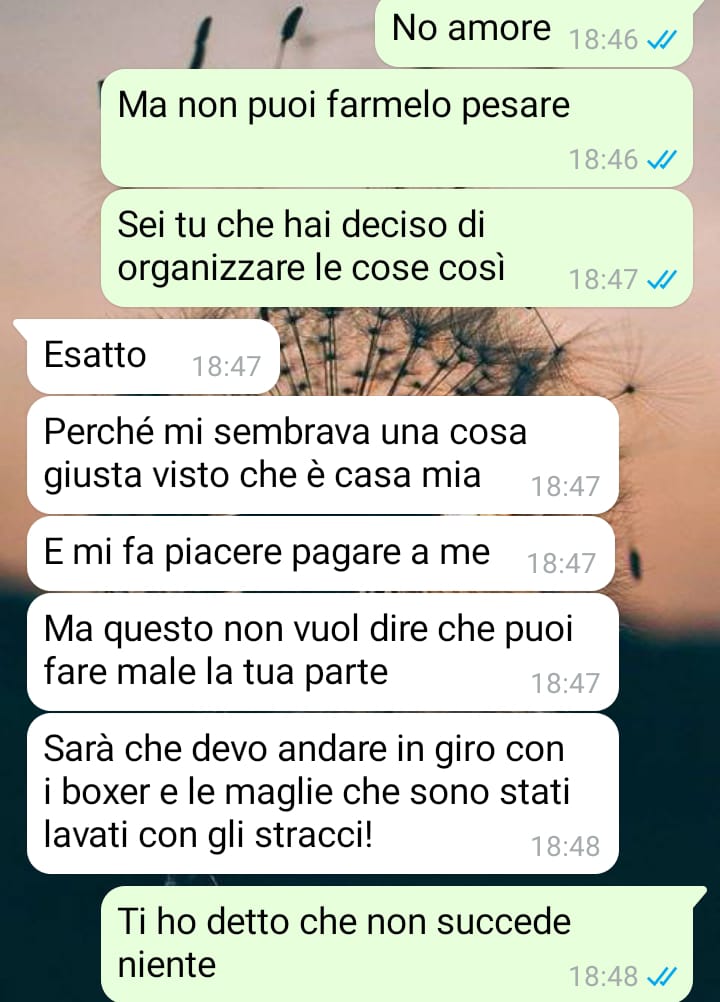Select the 'Ti ho detto che non succede niente' bubble
Image resolution: width=720 pixels, height=1002 pixels.
tap(397, 944)
